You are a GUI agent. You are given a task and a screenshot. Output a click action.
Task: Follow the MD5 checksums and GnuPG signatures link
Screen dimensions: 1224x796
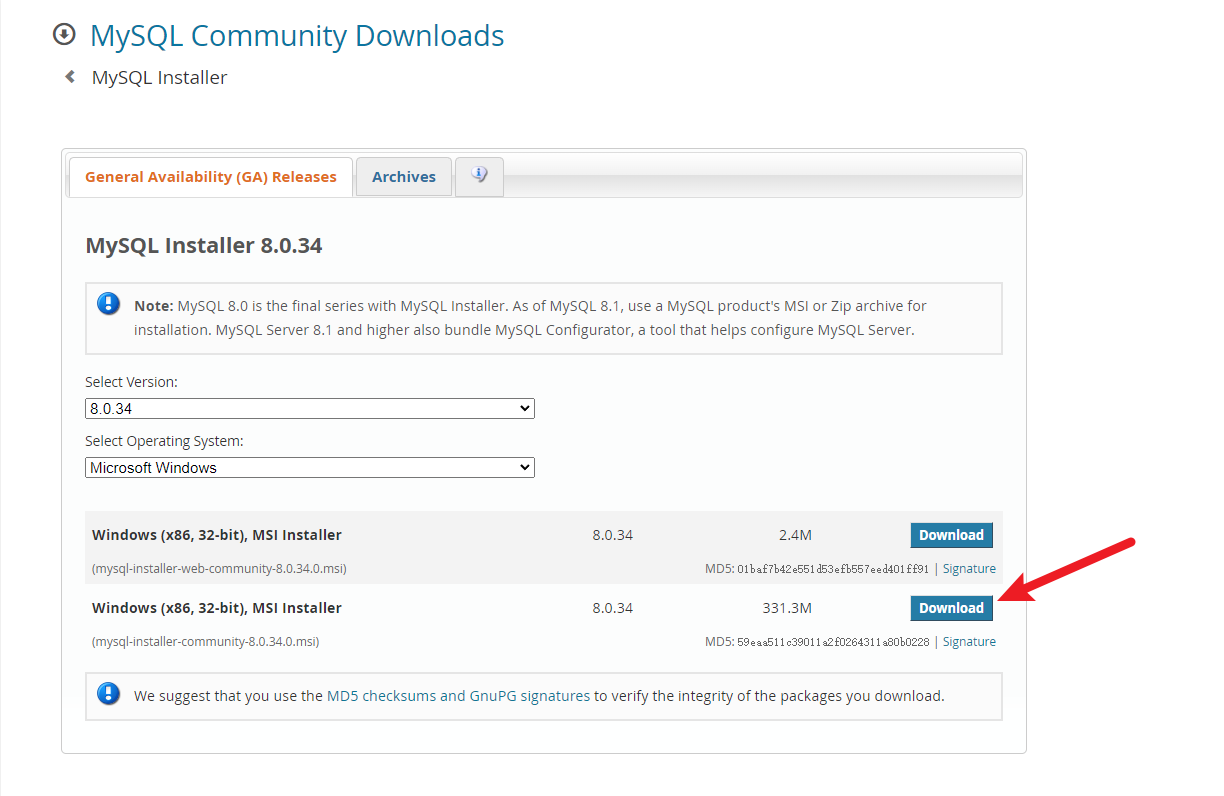[x=458, y=695]
